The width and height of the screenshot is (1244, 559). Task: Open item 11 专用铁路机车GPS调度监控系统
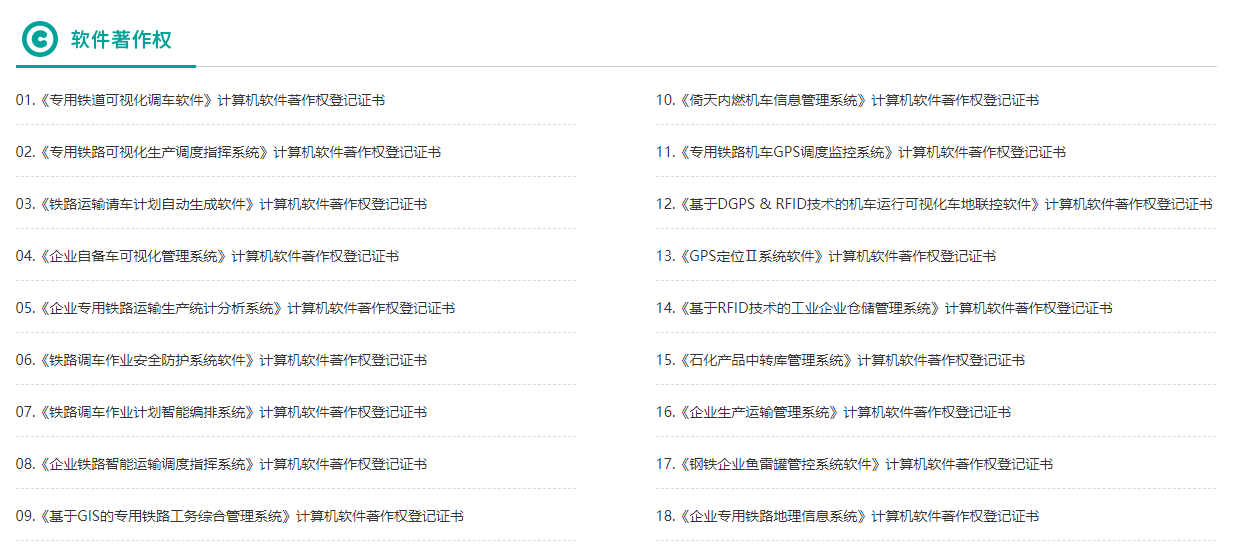(x=861, y=152)
